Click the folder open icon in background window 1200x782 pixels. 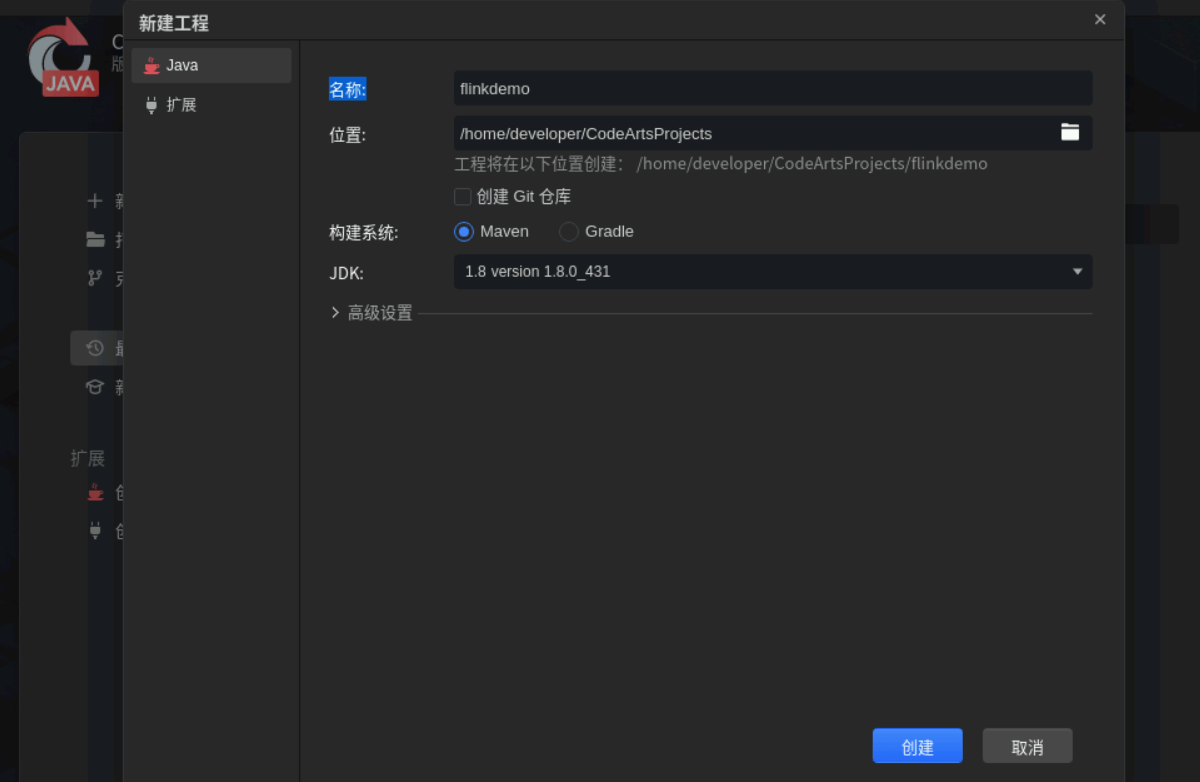[95, 240]
